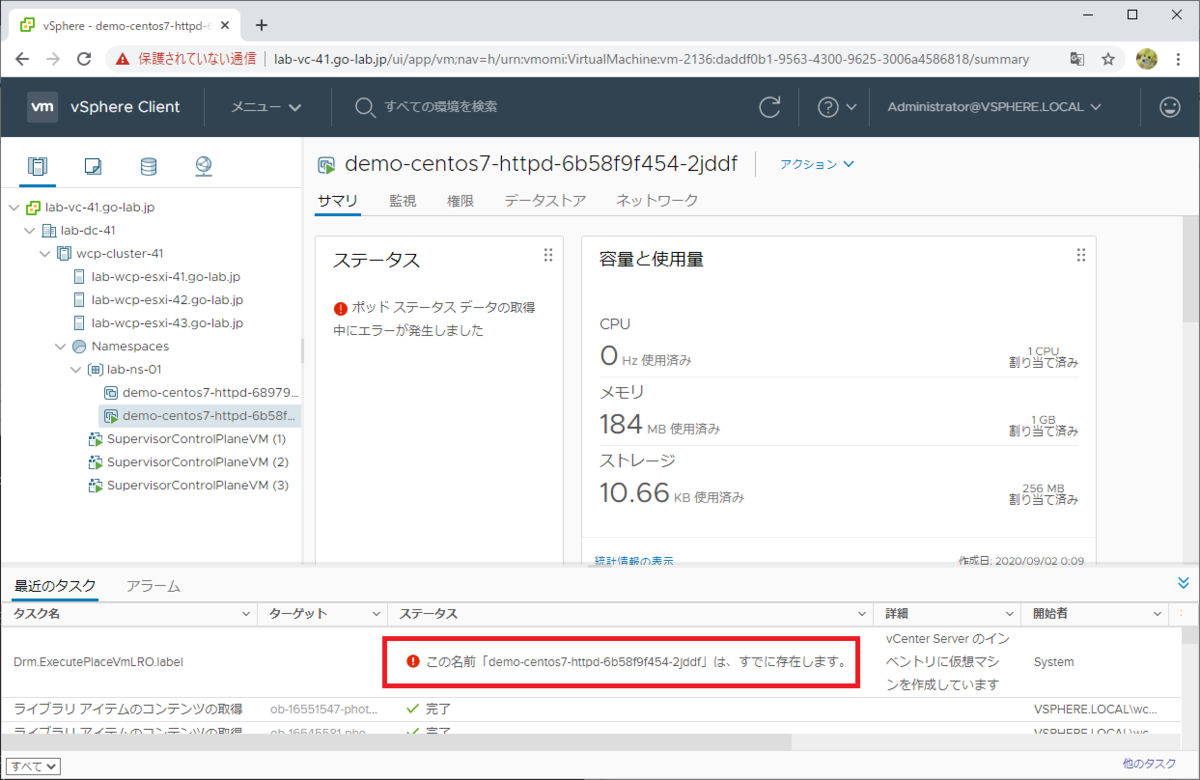This screenshot has height=780, width=1200.
Task: Open the タスク名 column filter chevron
Action: coord(246,614)
